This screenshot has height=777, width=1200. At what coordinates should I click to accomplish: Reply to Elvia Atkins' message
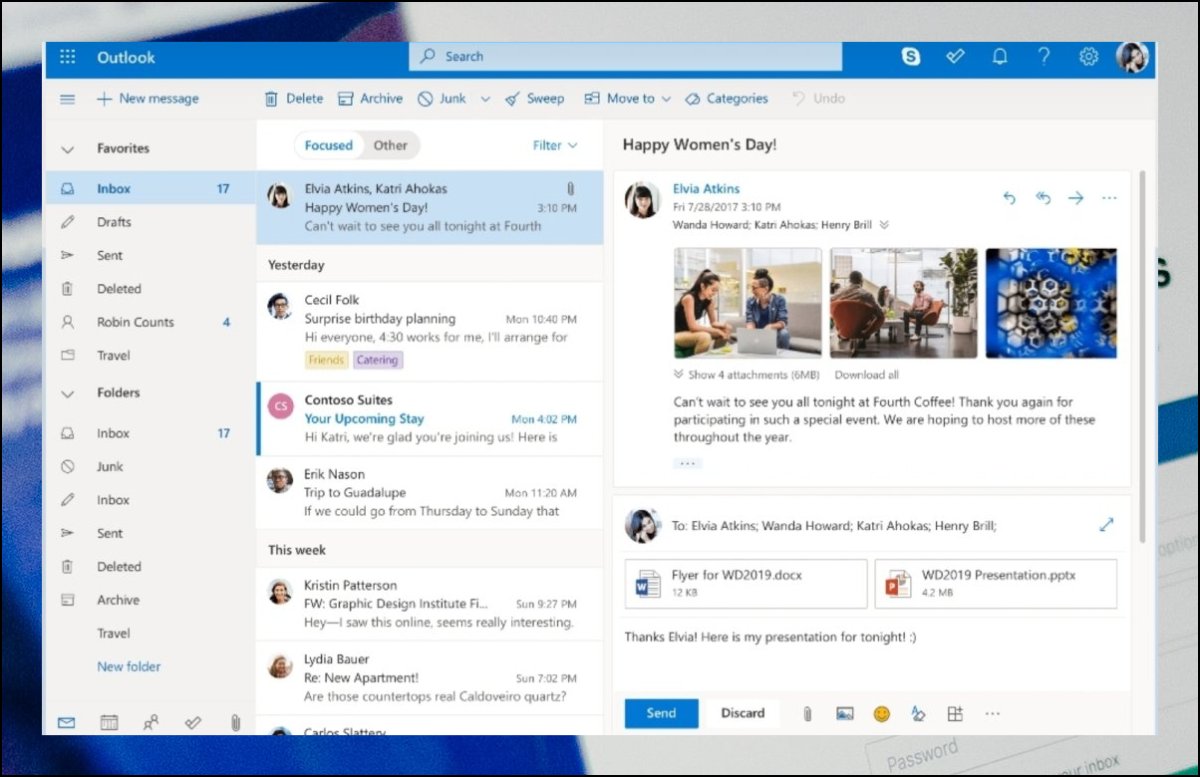click(x=1009, y=198)
